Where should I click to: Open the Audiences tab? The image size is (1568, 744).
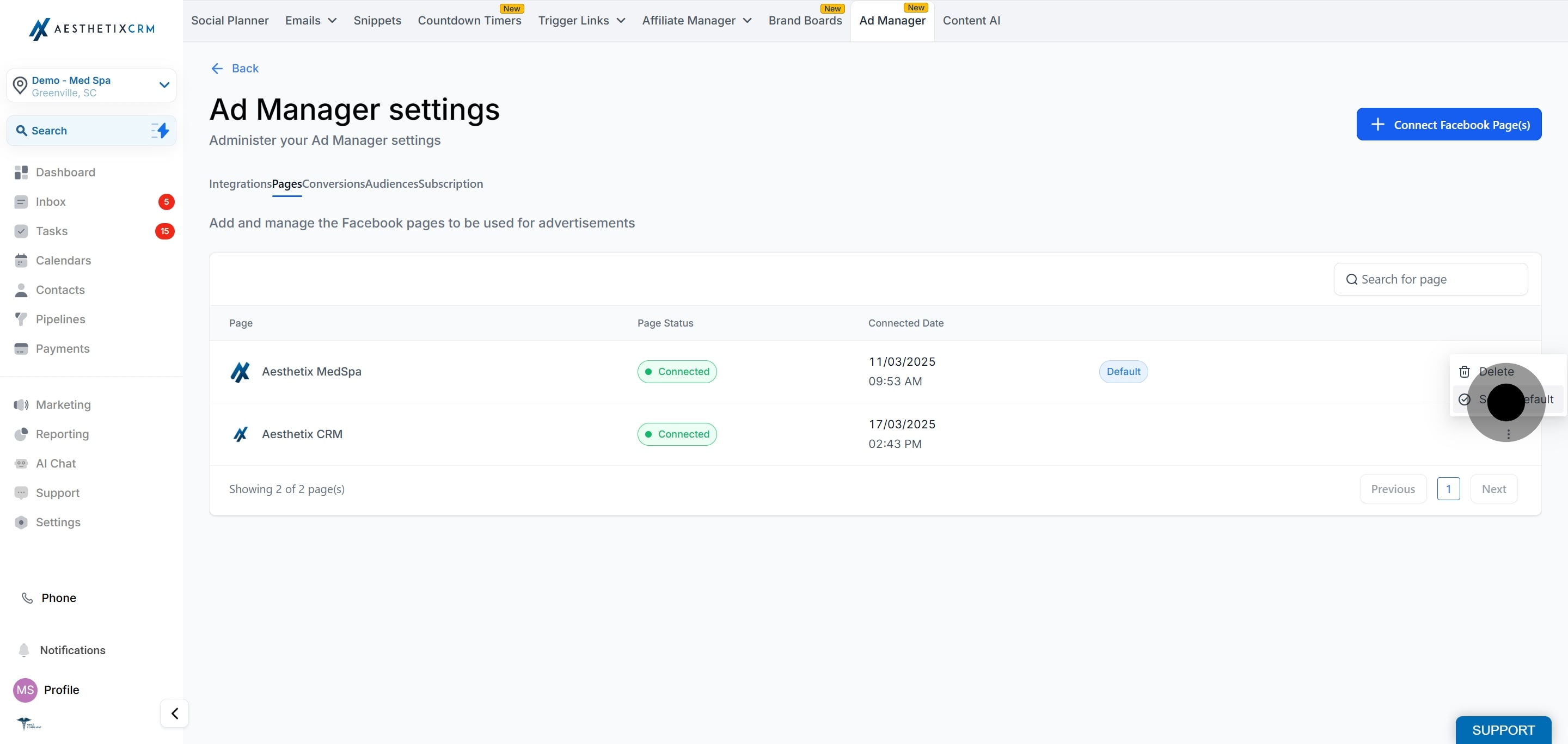pyautogui.click(x=391, y=184)
